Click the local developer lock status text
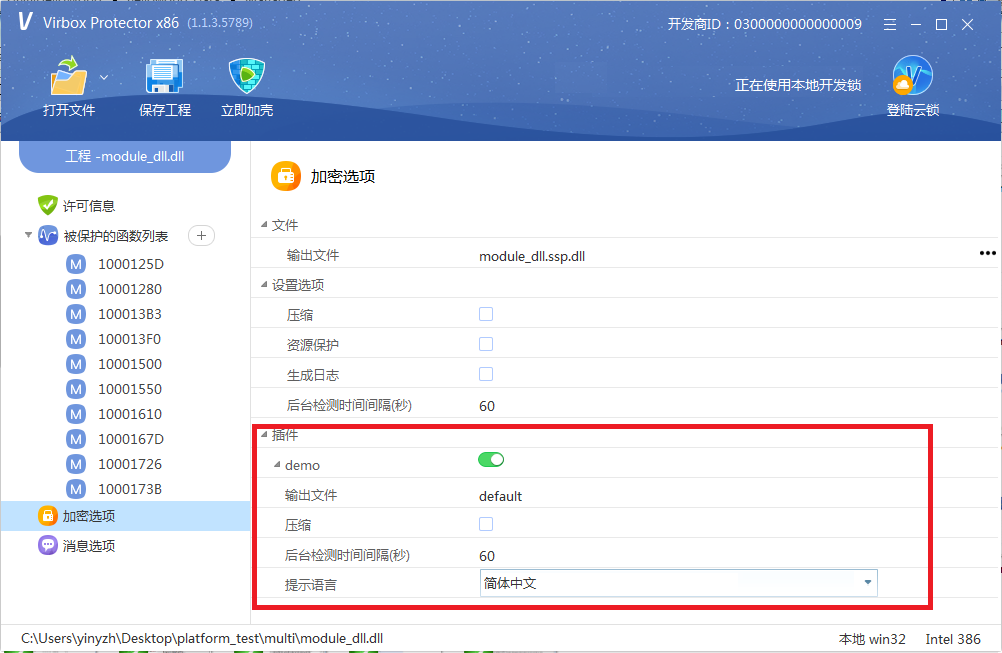The width and height of the screenshot is (1002, 653). (x=798, y=85)
